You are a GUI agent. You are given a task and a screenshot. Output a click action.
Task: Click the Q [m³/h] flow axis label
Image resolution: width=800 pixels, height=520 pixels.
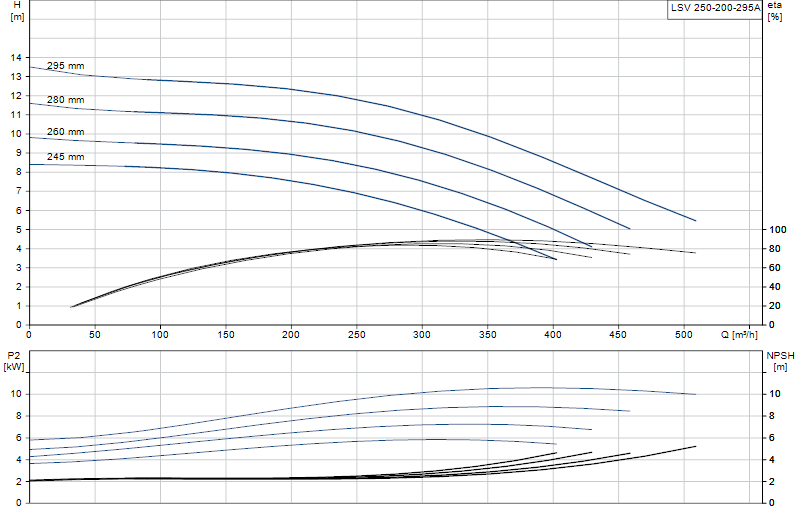739,335
